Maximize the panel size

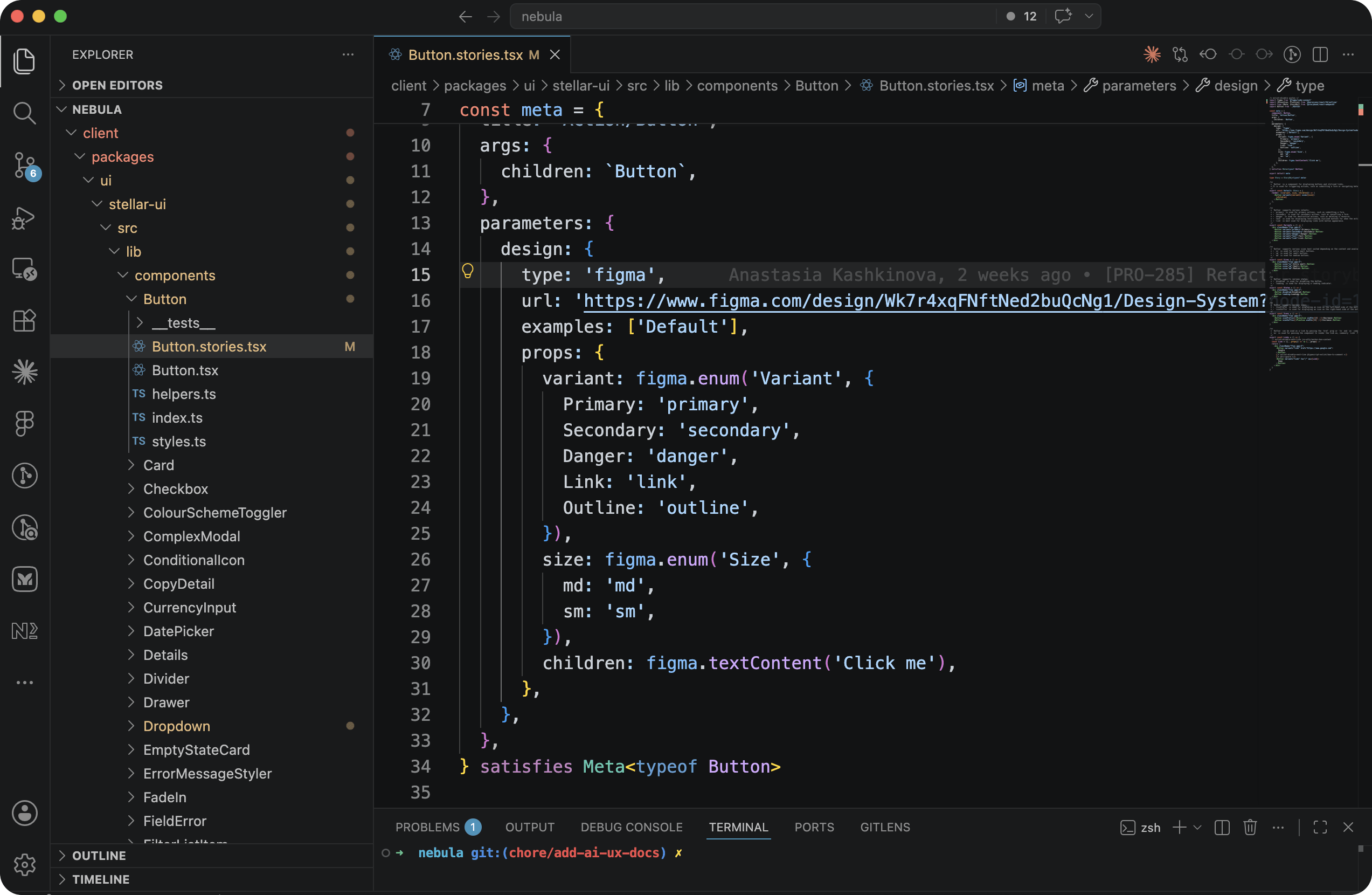(1320, 827)
